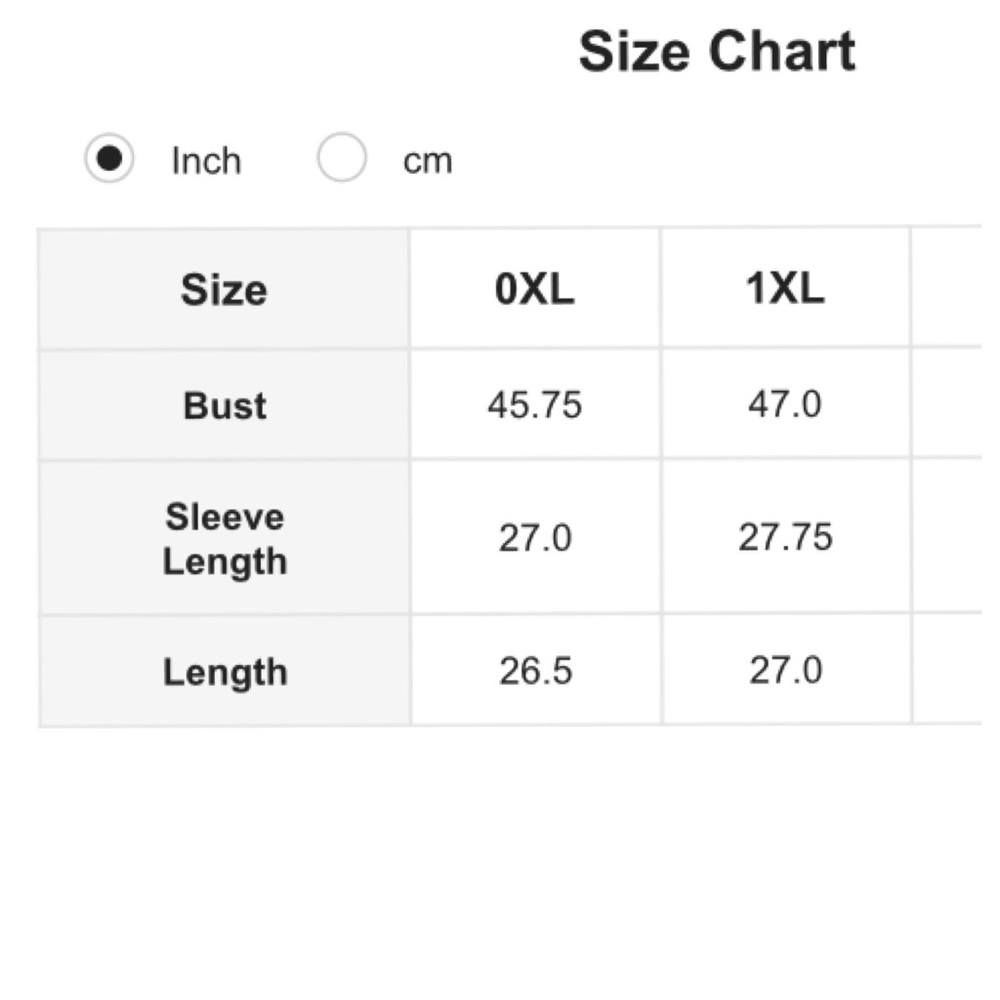Click the Size column header cell
The width and height of the screenshot is (1000, 1000).
point(224,290)
